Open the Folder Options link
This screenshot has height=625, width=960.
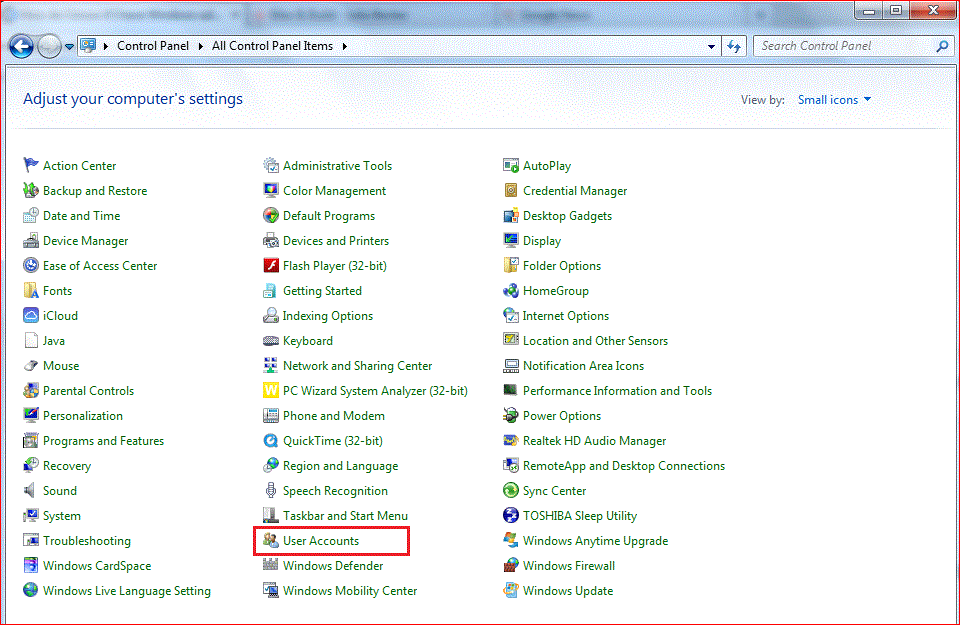pos(561,266)
